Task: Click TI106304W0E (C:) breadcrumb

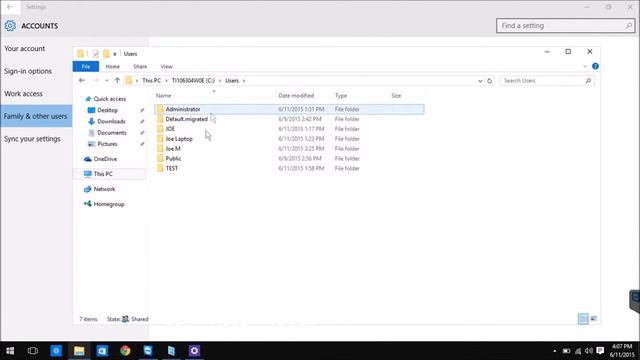Action: (193, 81)
